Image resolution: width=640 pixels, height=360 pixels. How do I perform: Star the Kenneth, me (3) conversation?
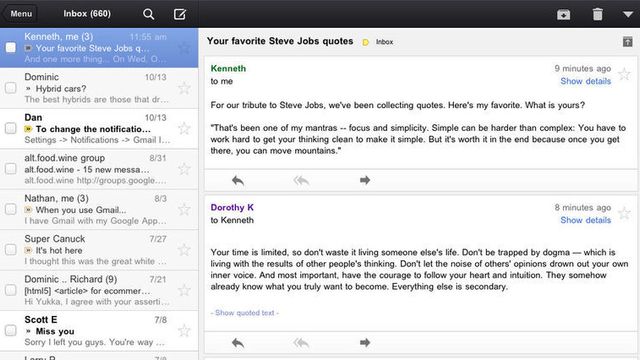pos(184,48)
